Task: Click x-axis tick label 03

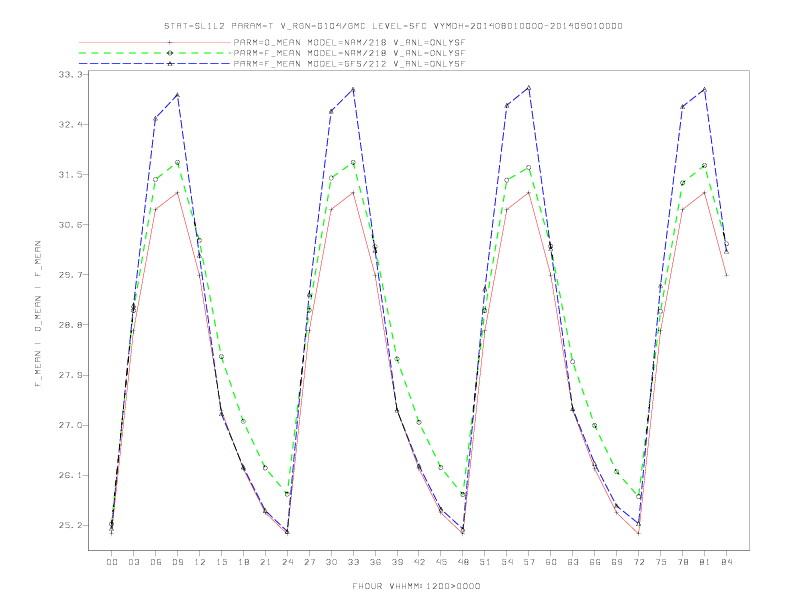Action: (x=133, y=562)
